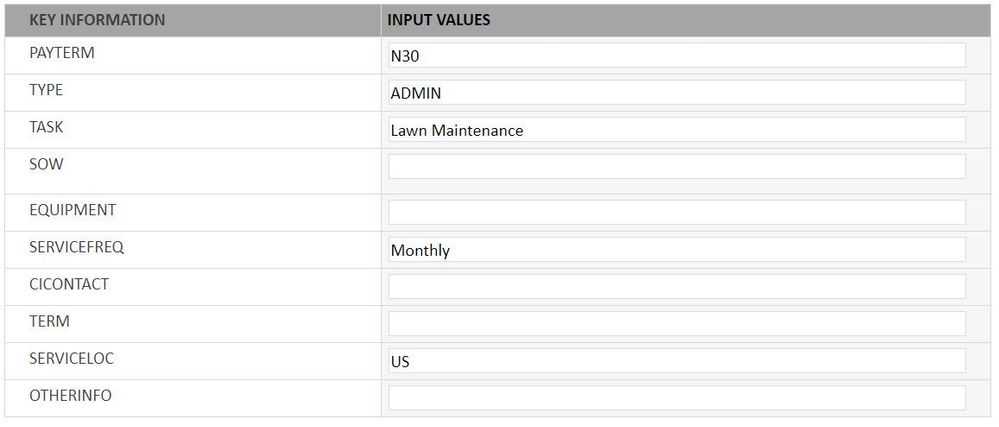999x427 pixels.
Task: Click the empty TERM input box
Action: click(x=676, y=324)
